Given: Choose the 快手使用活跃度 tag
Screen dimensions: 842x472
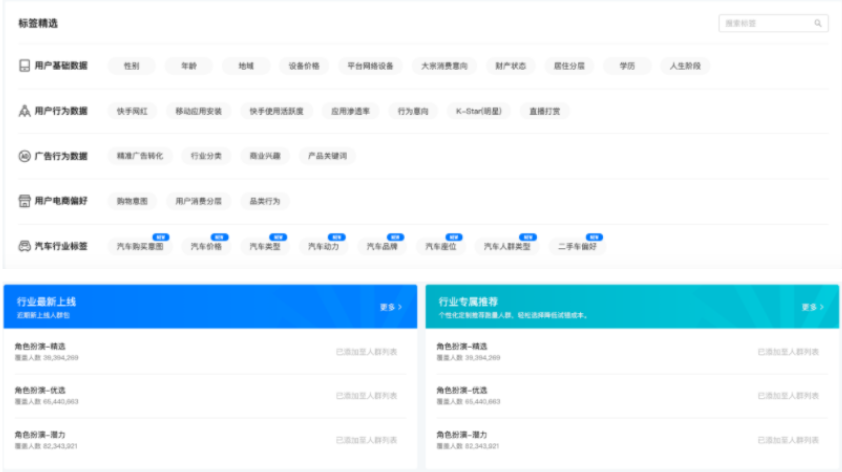Looking at the screenshot, I should pos(277,111).
